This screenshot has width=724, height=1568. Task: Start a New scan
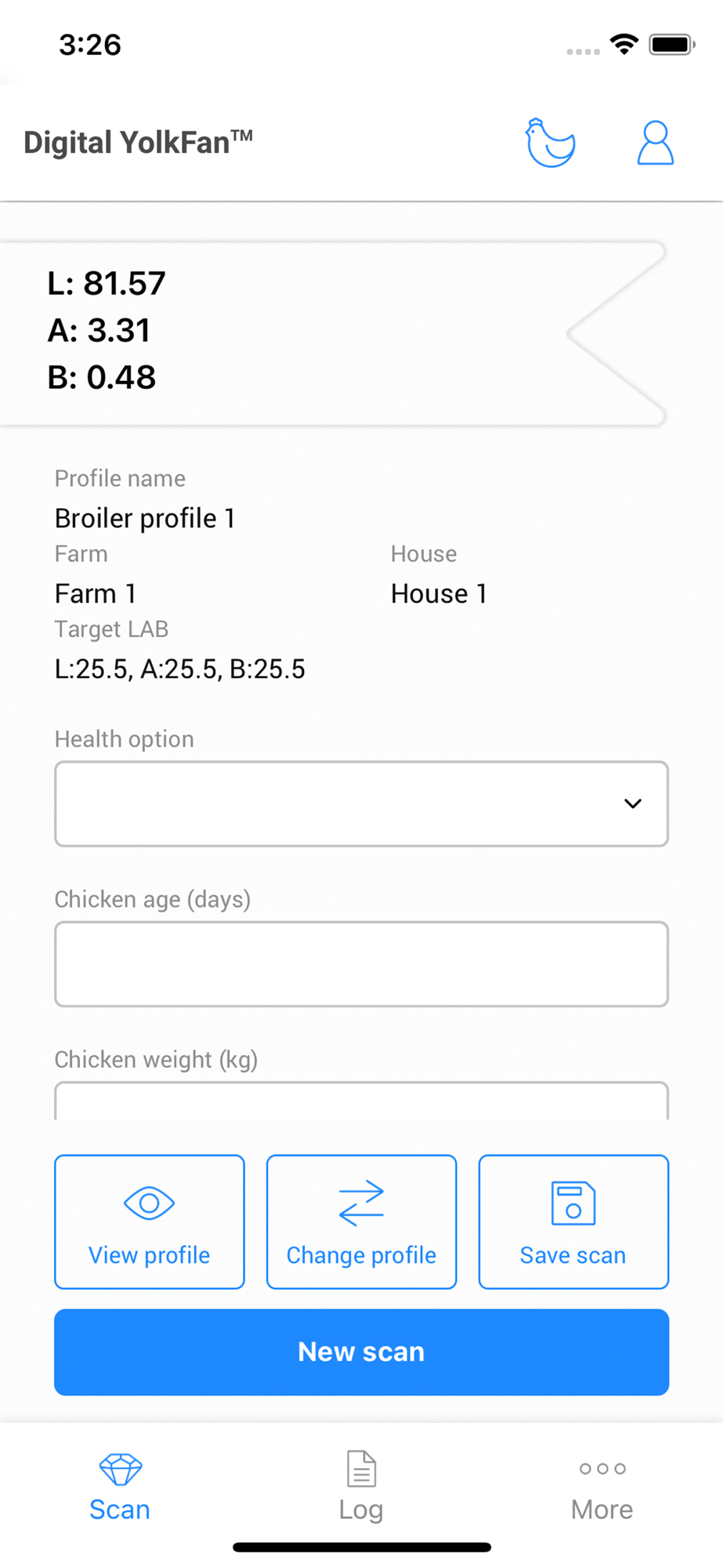tap(361, 1352)
